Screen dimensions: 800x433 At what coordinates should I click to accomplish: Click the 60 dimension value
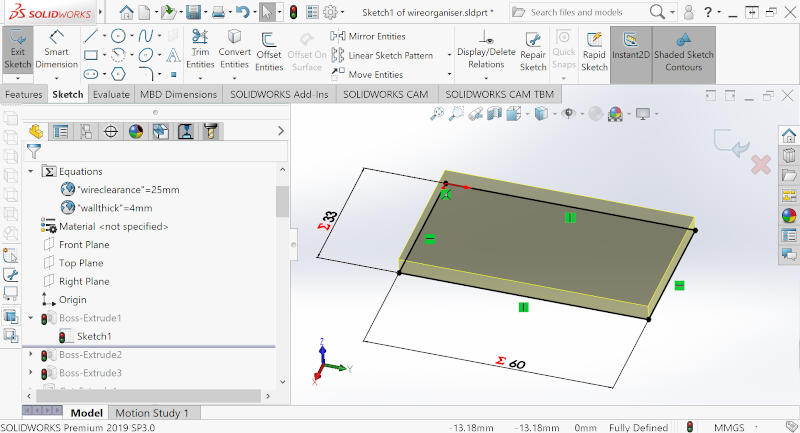(517, 364)
